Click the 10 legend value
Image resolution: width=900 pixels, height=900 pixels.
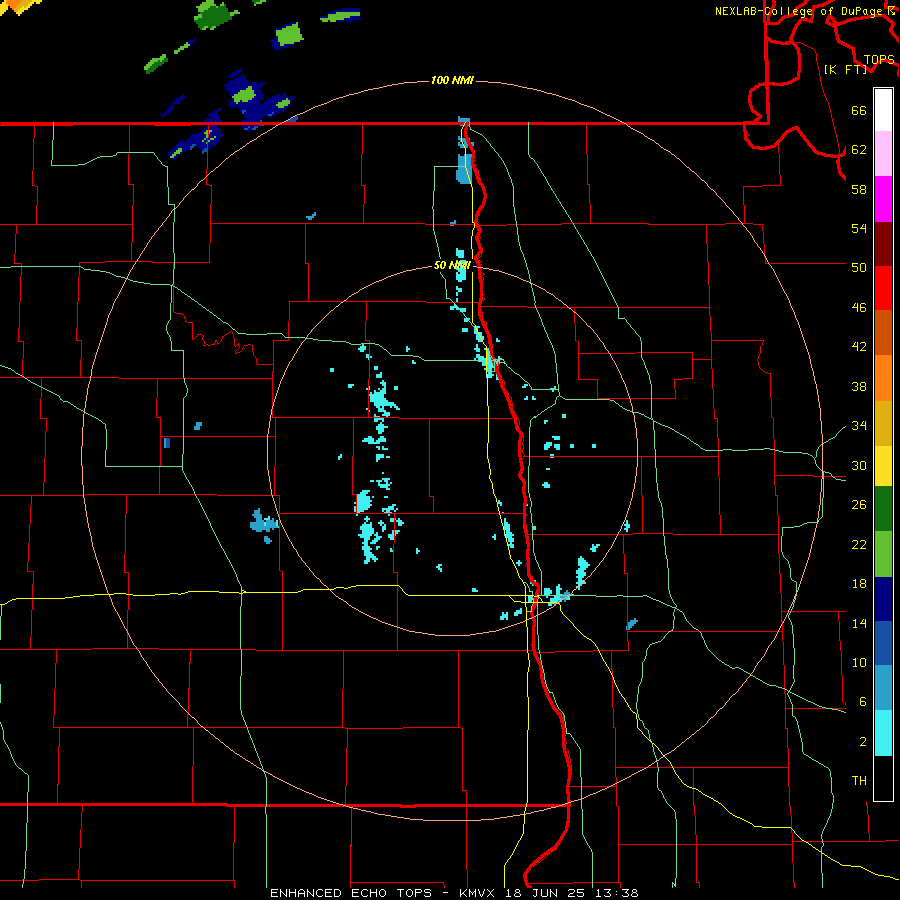[859, 663]
